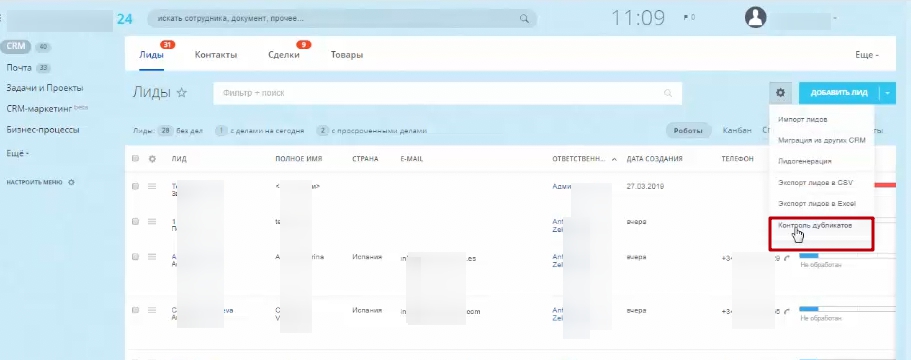911x360 pixels.
Task: Open the hamburger row menu for the first lead
Action: pos(152,186)
